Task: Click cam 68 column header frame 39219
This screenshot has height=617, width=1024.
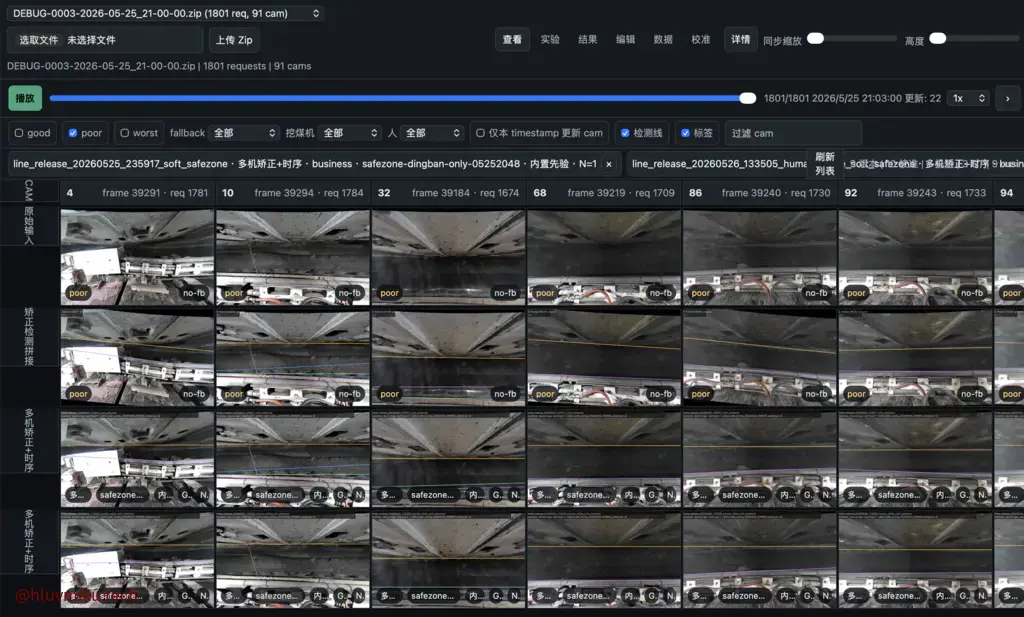Action: (x=604, y=193)
